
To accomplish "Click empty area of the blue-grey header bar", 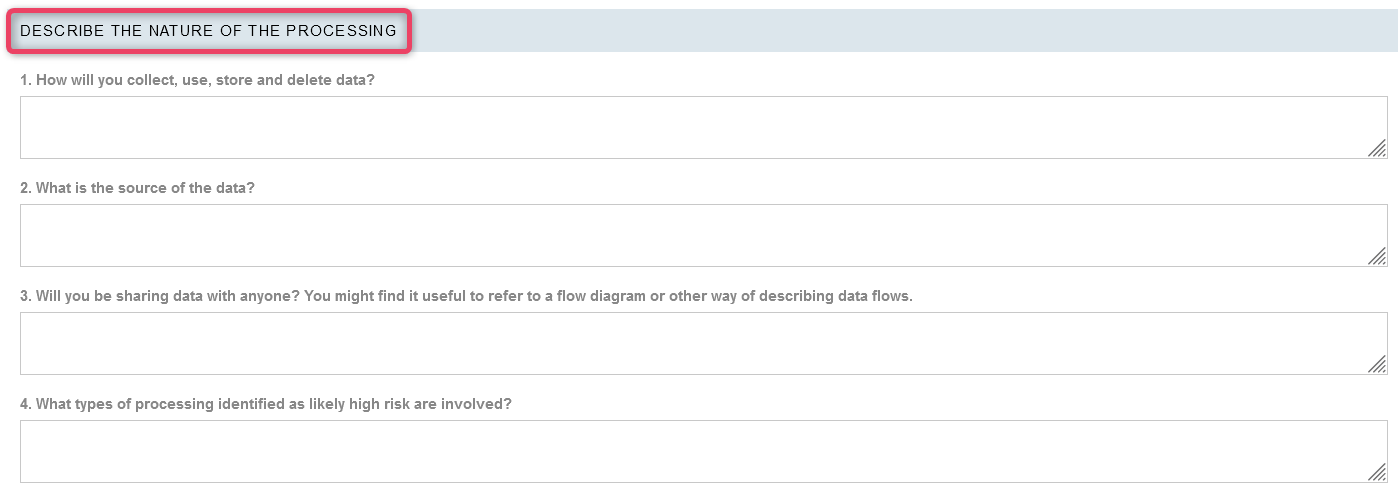I will (x=900, y=31).
